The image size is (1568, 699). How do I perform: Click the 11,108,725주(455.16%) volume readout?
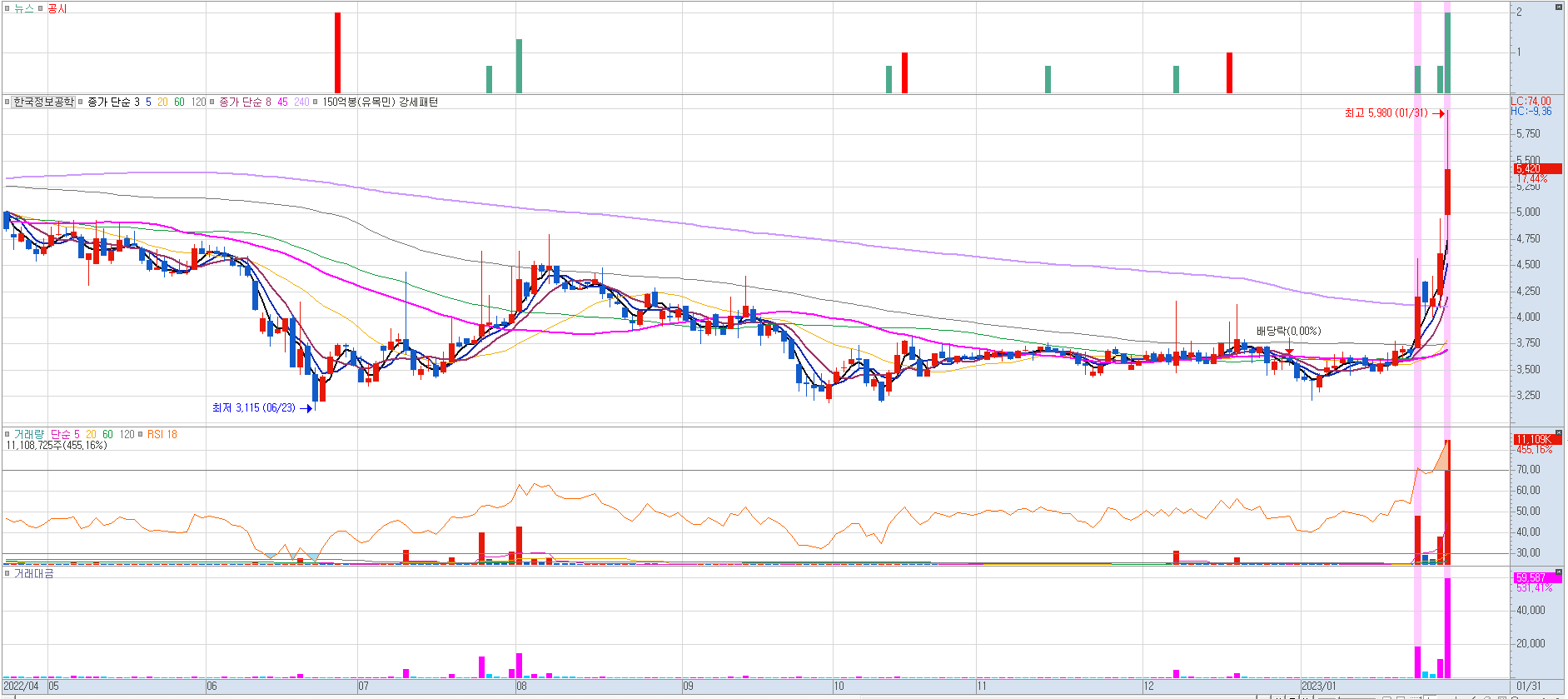[57, 446]
